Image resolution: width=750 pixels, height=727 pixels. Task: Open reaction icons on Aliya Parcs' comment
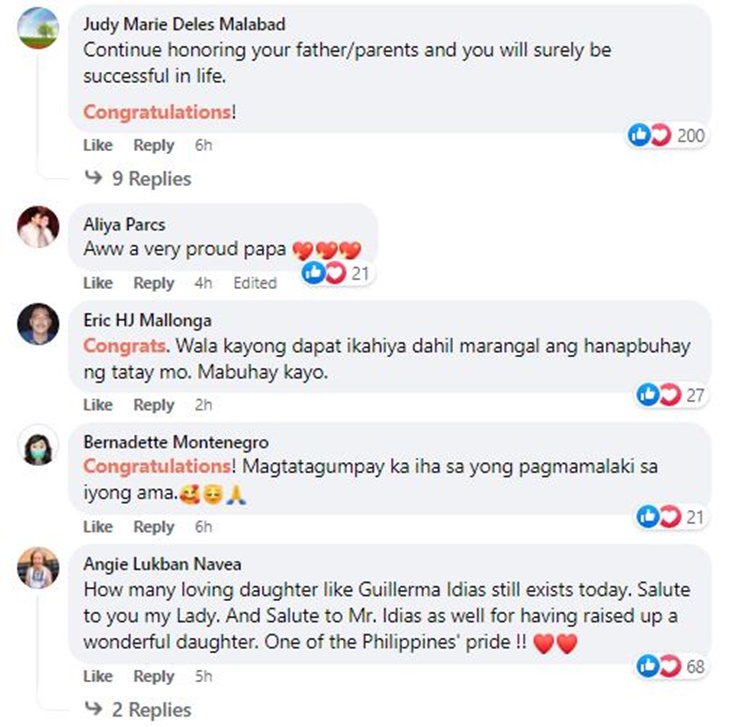click(336, 273)
